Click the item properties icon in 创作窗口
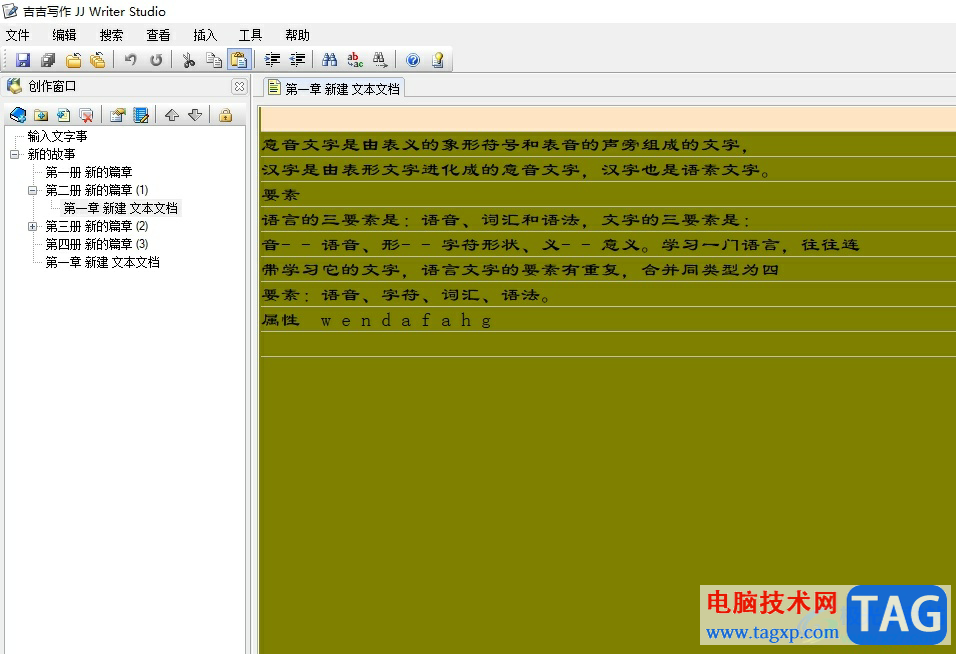Viewport: 956px width, 654px height. tap(118, 115)
